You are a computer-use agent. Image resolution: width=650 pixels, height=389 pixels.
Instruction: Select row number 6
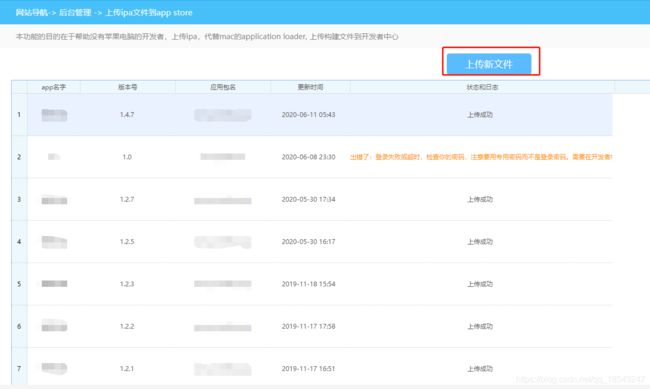pyautogui.click(x=19, y=326)
